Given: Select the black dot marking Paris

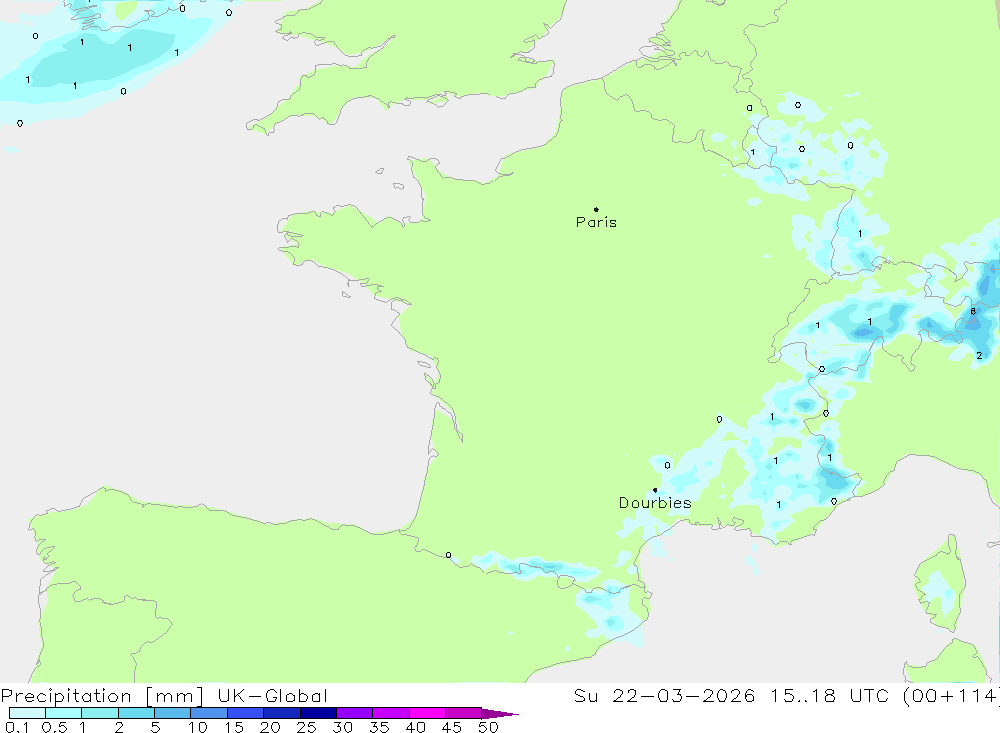Looking at the screenshot, I should click(x=596, y=209).
